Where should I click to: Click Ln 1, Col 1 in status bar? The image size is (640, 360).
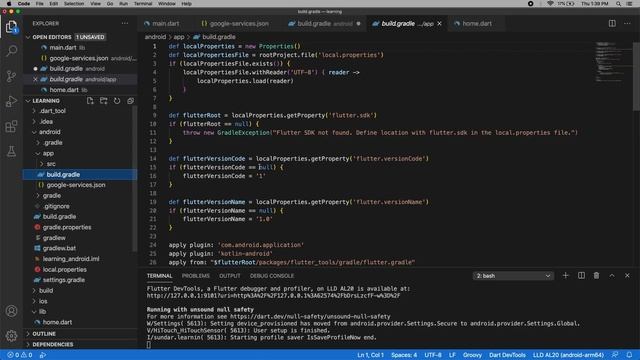(x=370, y=355)
